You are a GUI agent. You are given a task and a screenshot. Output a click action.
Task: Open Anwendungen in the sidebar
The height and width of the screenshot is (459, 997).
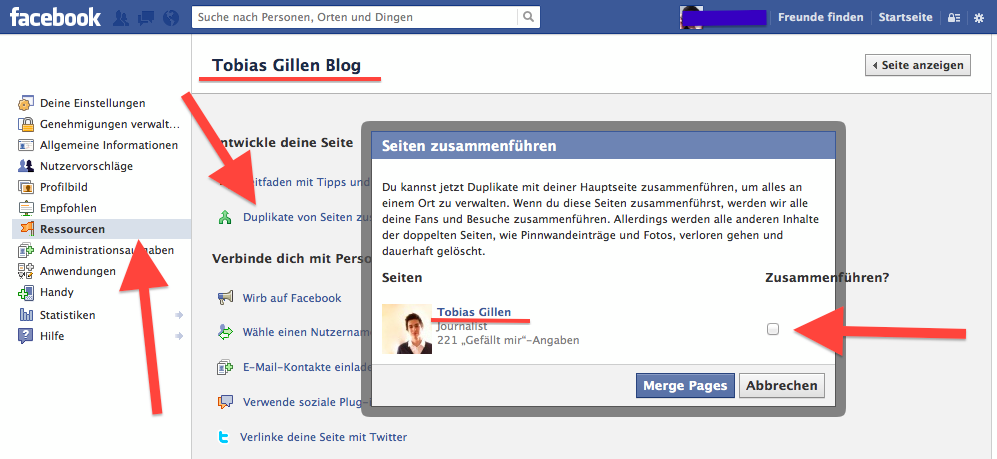tap(78, 271)
